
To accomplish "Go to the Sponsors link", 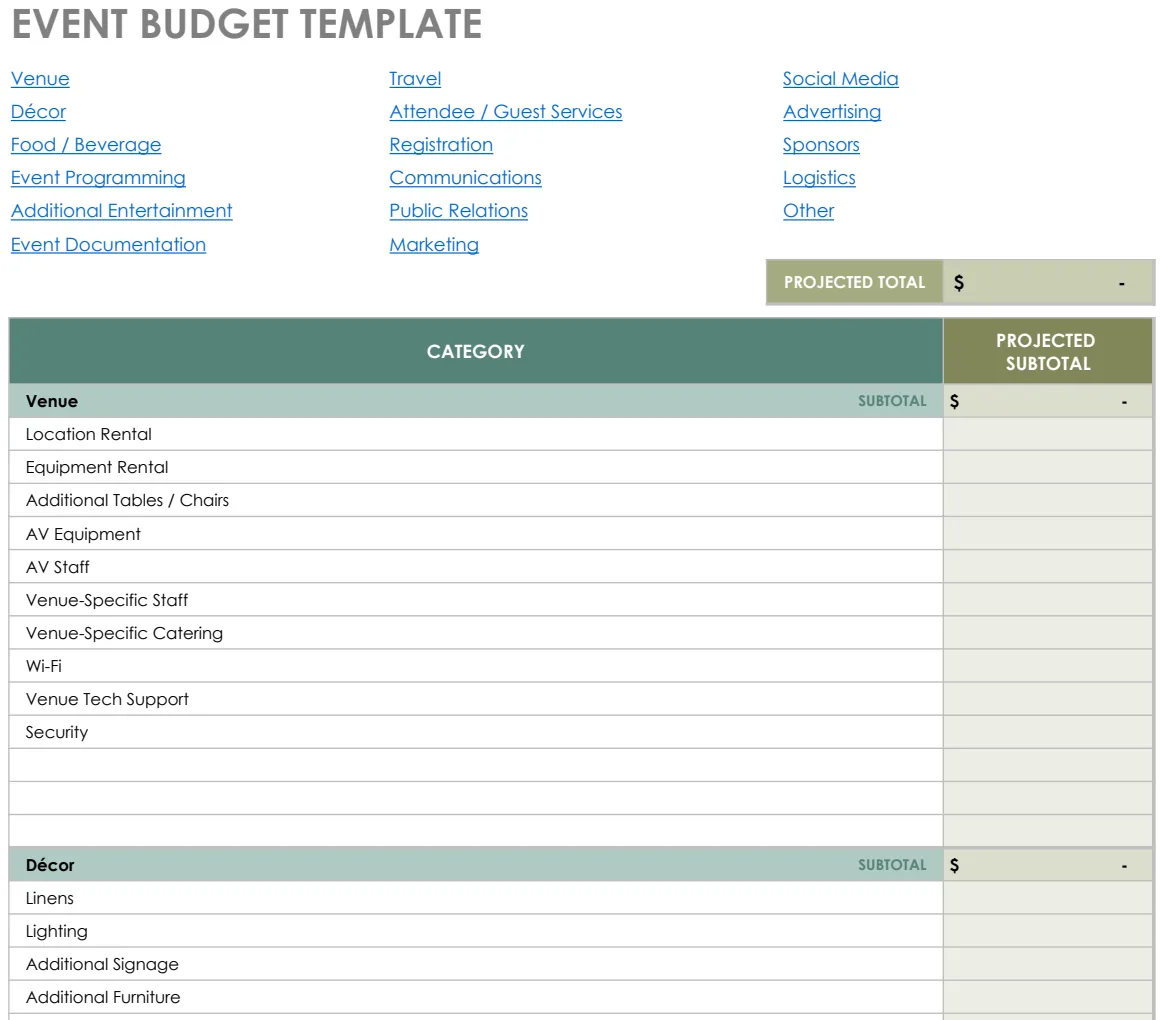I will [821, 145].
